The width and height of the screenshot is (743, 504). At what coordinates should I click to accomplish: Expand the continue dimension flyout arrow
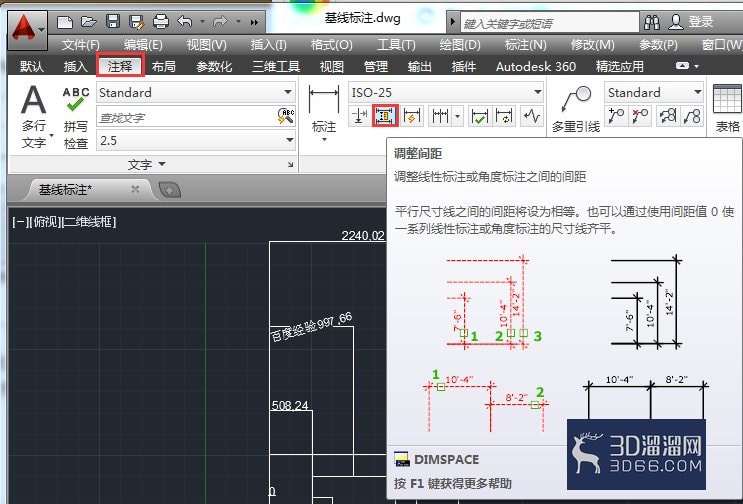click(457, 116)
